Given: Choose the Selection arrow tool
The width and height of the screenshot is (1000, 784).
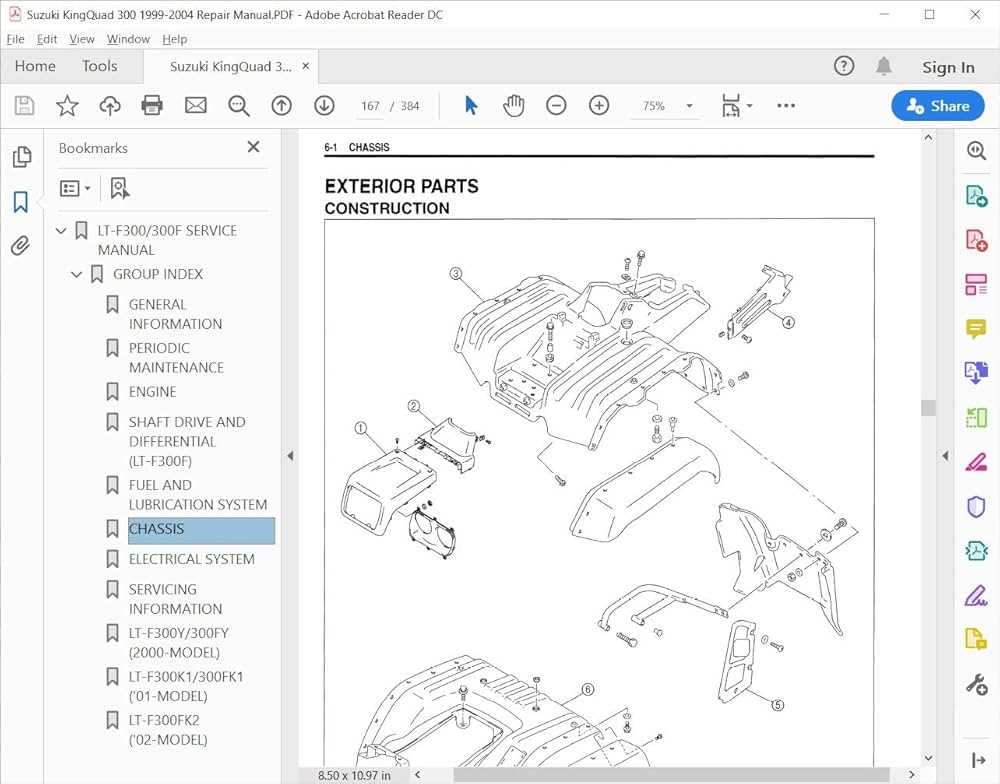Looking at the screenshot, I should [x=471, y=105].
